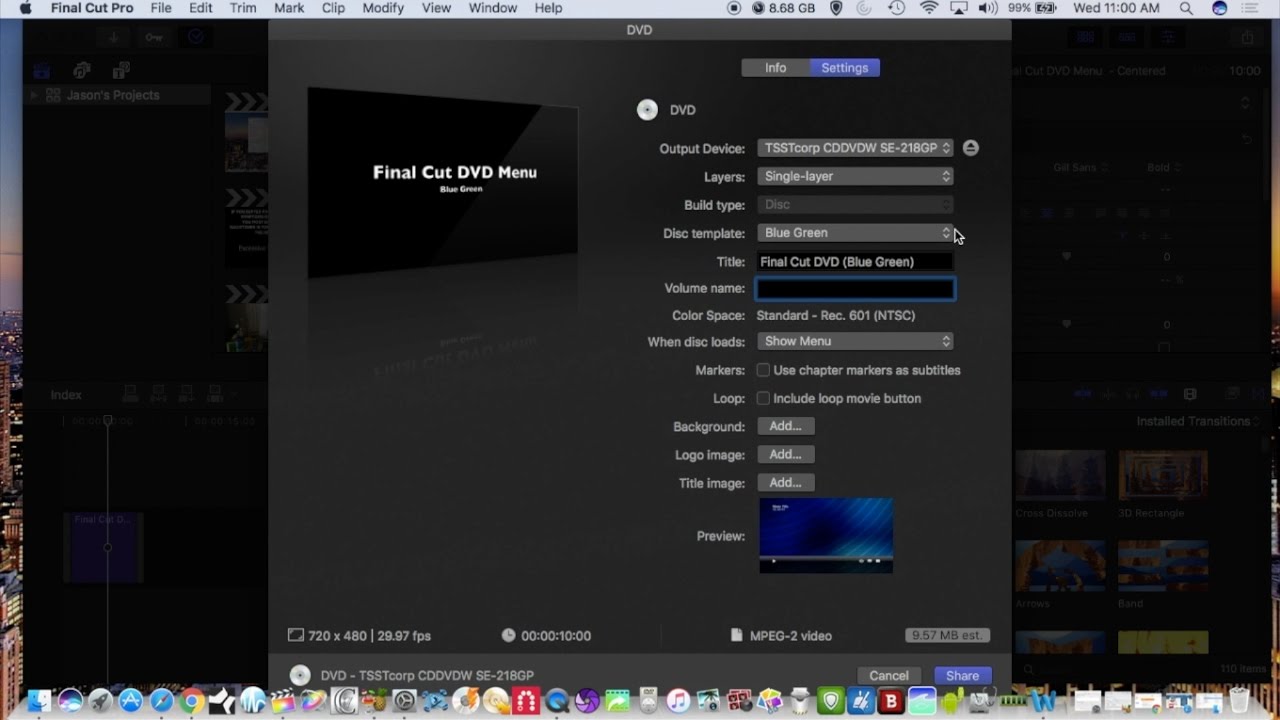Open the Layers dropdown showing Single-layer
Viewport: 1280px width, 720px height.
tap(855, 176)
